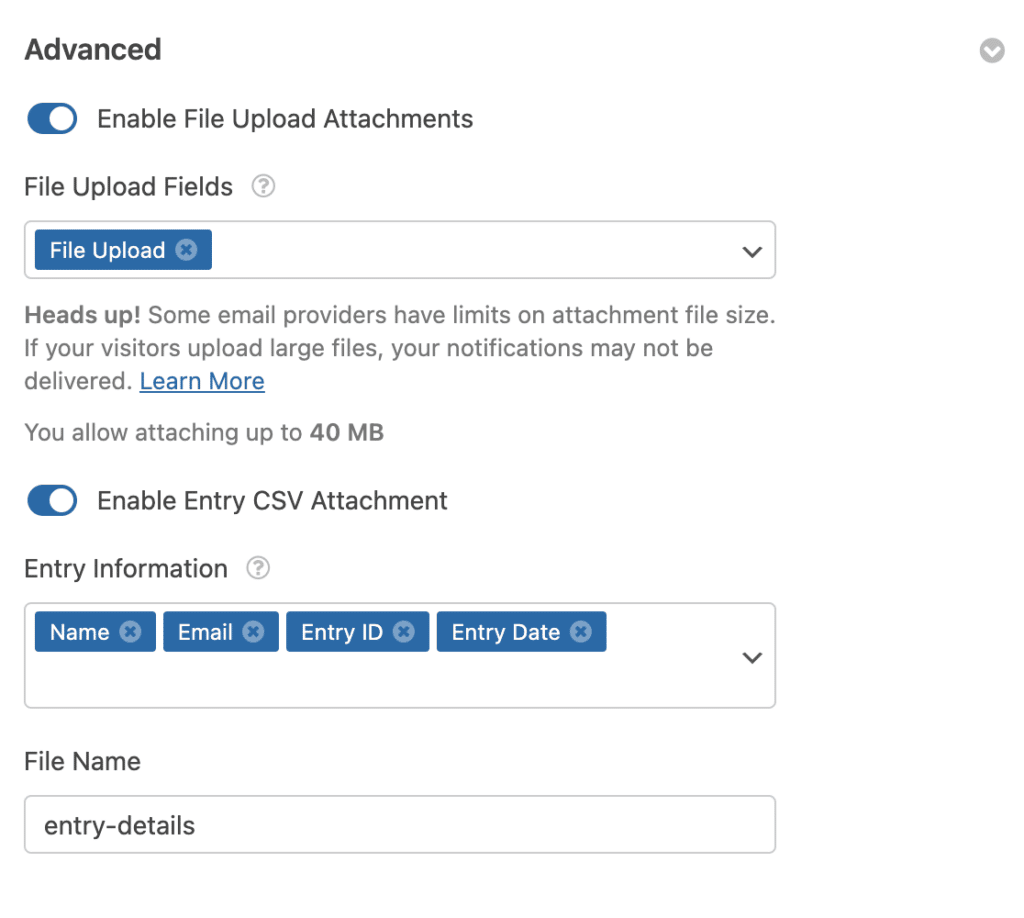Select the Email tag text
The height and width of the screenshot is (918, 1024).
(205, 632)
